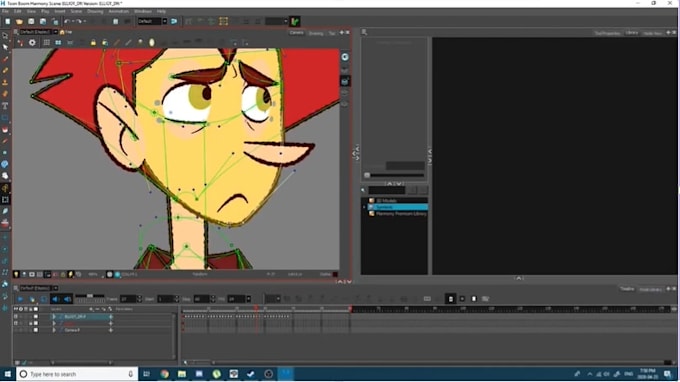This screenshot has width=680, height=382.
Task: Click the Play button in Timeline toolbar
Action: coord(20,299)
